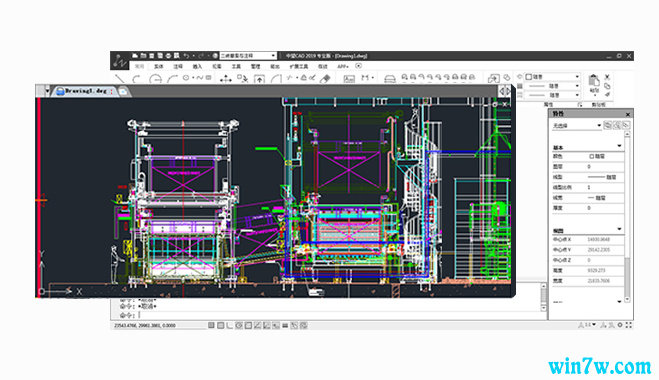
Task: Collapse the first section of Properties panel
Action: click(619, 146)
